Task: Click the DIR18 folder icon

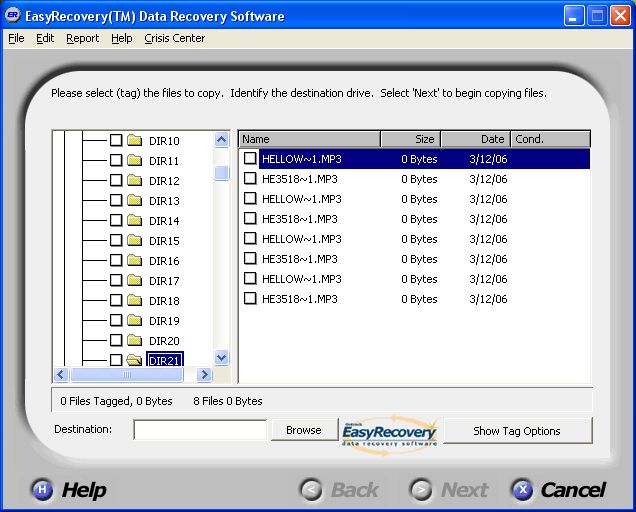Action: [x=134, y=300]
